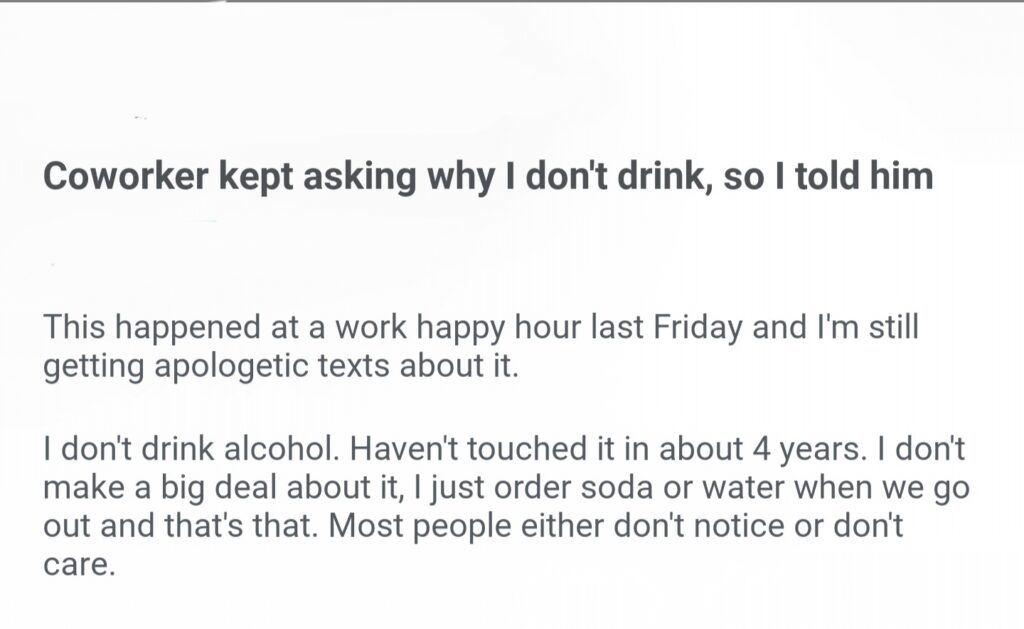1024x629 pixels.
Task: Open the post title about coworker asking
Action: pyautogui.click(x=487, y=177)
